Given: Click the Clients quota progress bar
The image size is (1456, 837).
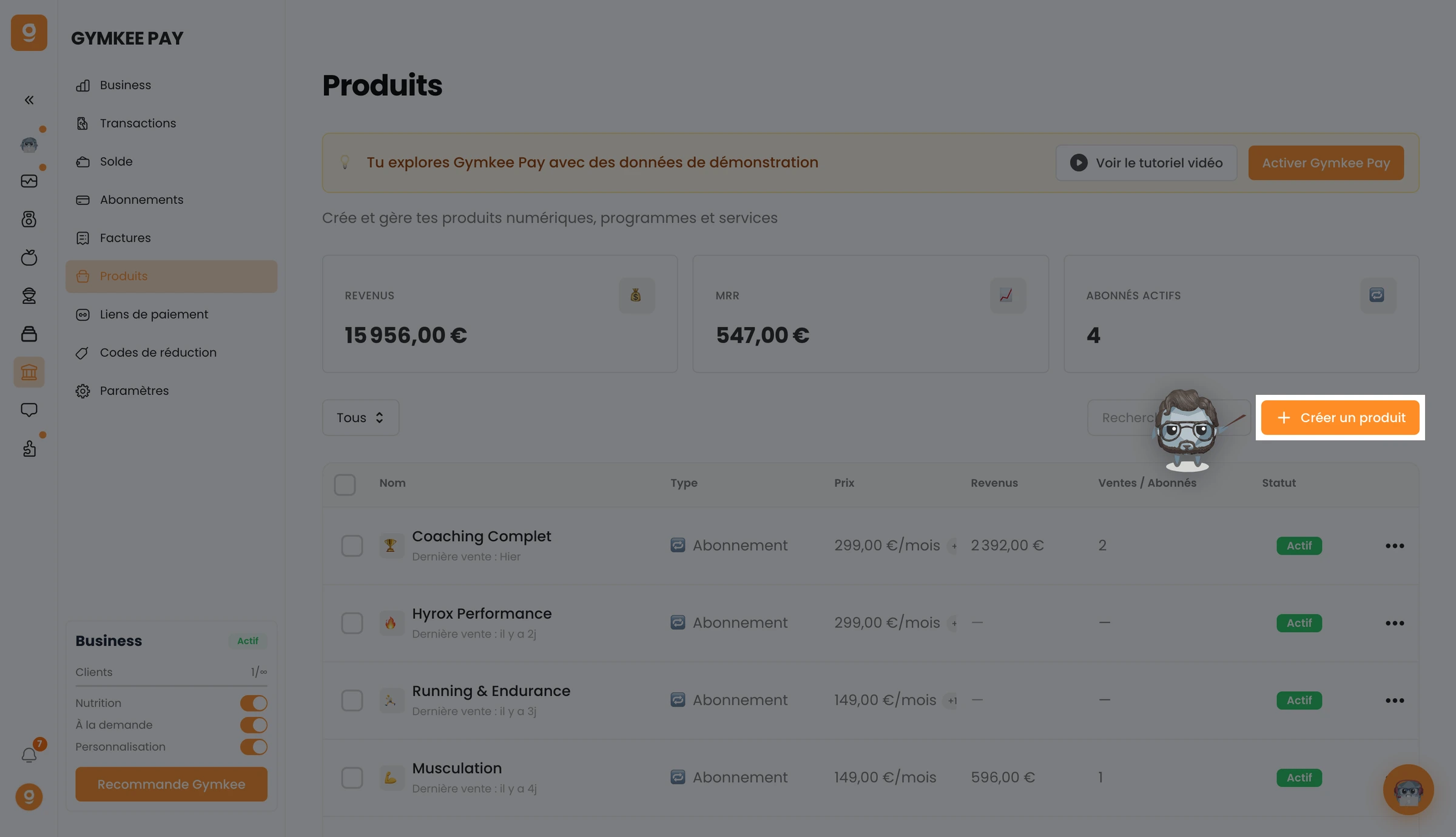Looking at the screenshot, I should [171, 686].
